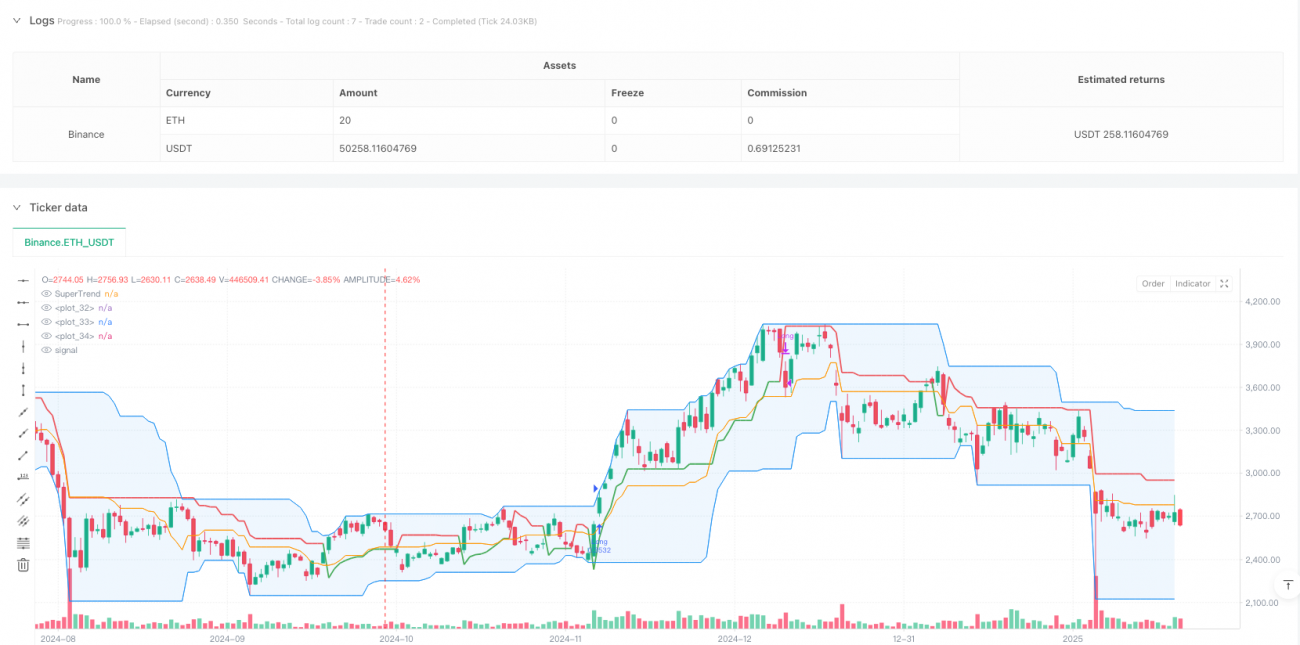The height and width of the screenshot is (645, 1300).
Task: Click the fullscreen icon beside Indicator button
Action: [1226, 283]
